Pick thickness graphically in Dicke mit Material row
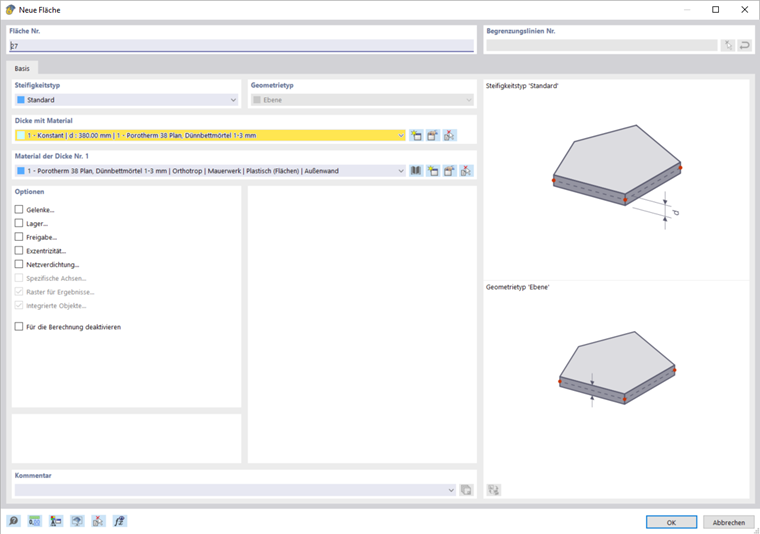The height and width of the screenshot is (534, 760). 450,136
